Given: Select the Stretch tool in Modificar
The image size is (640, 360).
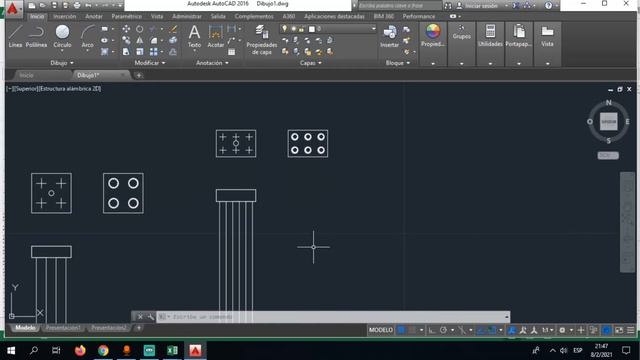Looking at the screenshot, I should [126, 52].
